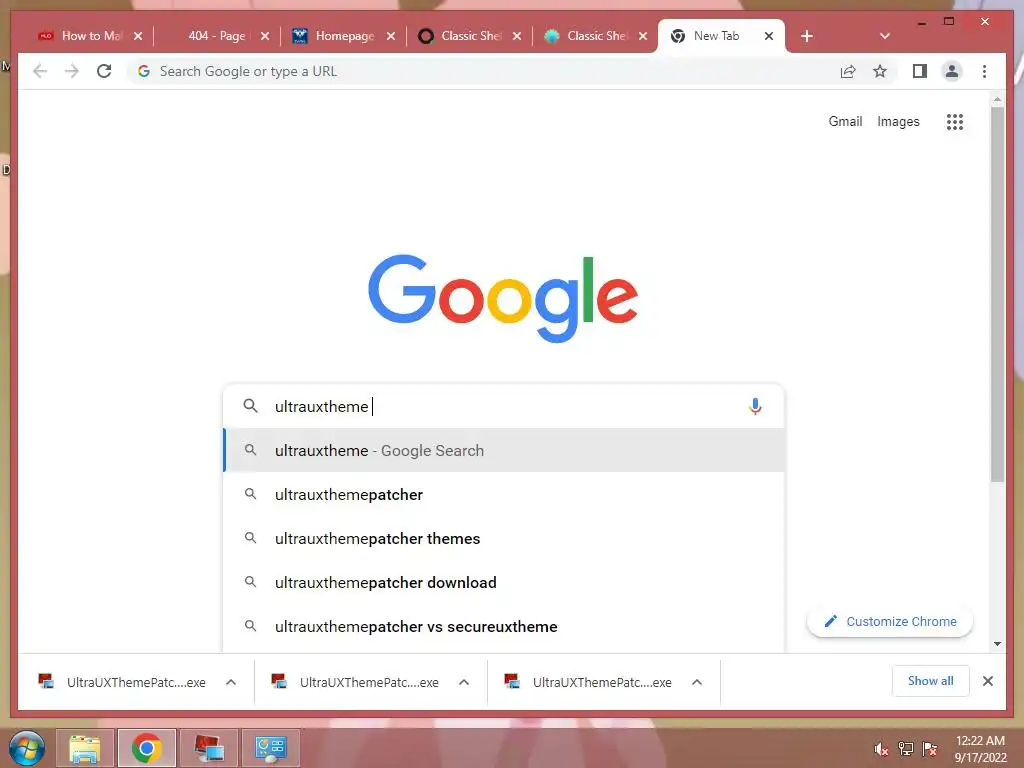Image resolution: width=1024 pixels, height=768 pixels.
Task: Open the Windows Start orb
Action: [27, 748]
